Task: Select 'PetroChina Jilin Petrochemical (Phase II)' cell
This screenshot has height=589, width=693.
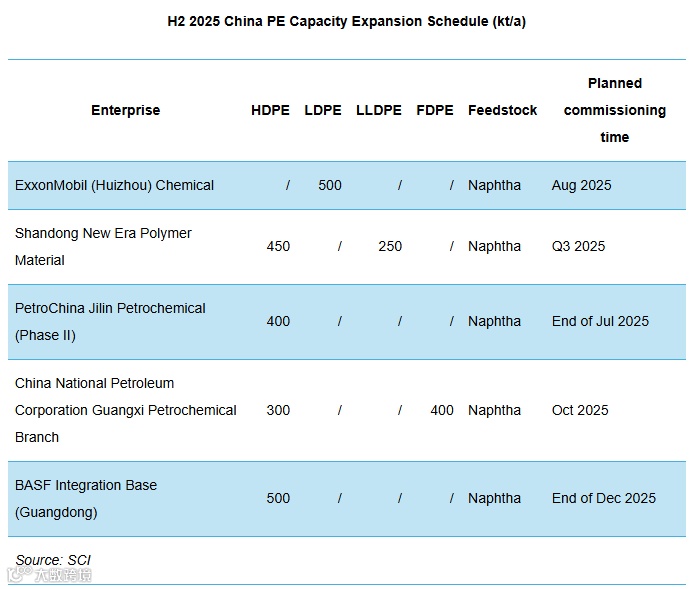Action: pyautogui.click(x=110, y=322)
